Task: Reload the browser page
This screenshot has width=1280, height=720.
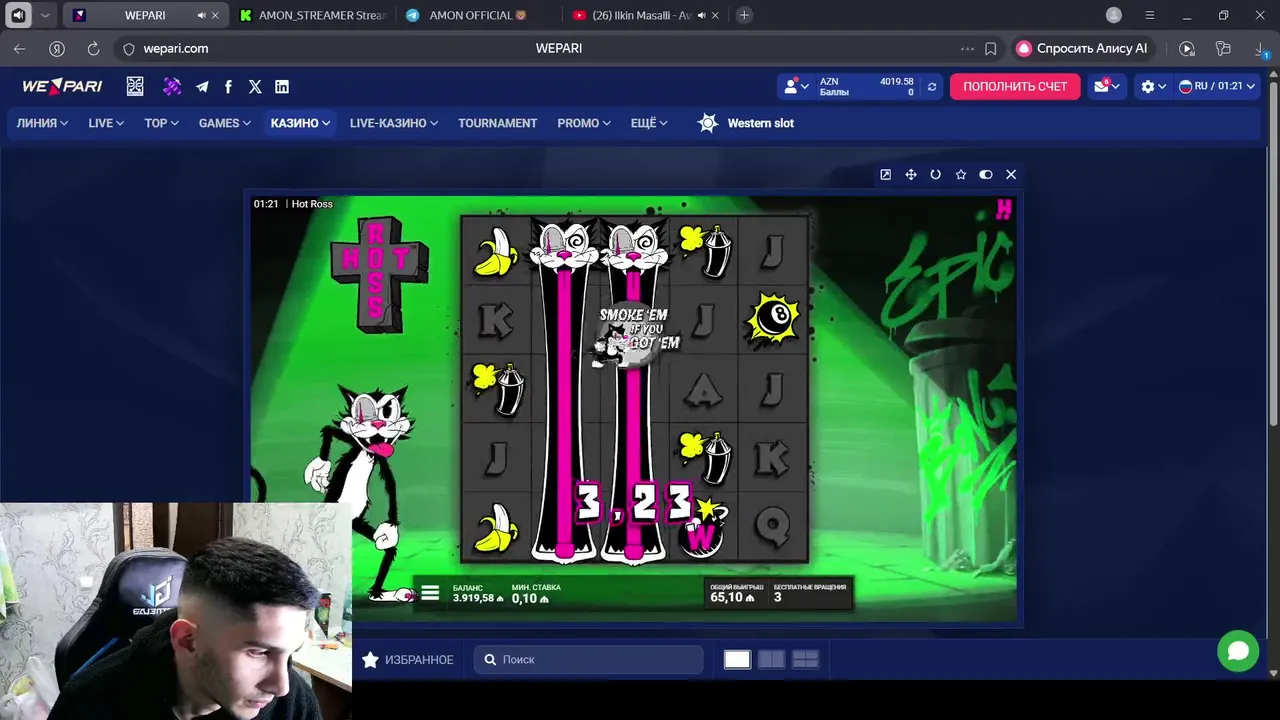Action: (x=93, y=48)
